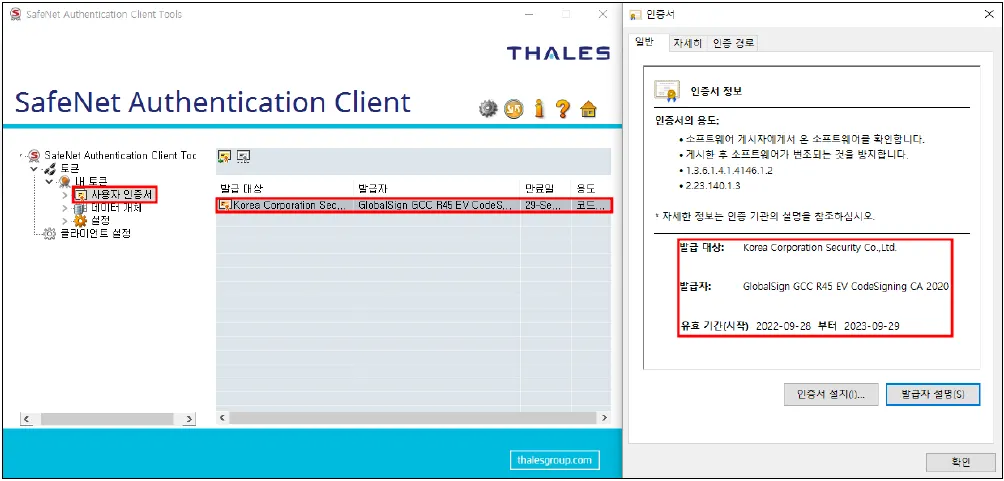Image resolution: width=1004 pixels, height=481 pixels.
Task: Expand the 사용자 인증서 tree node
Action: [64, 195]
